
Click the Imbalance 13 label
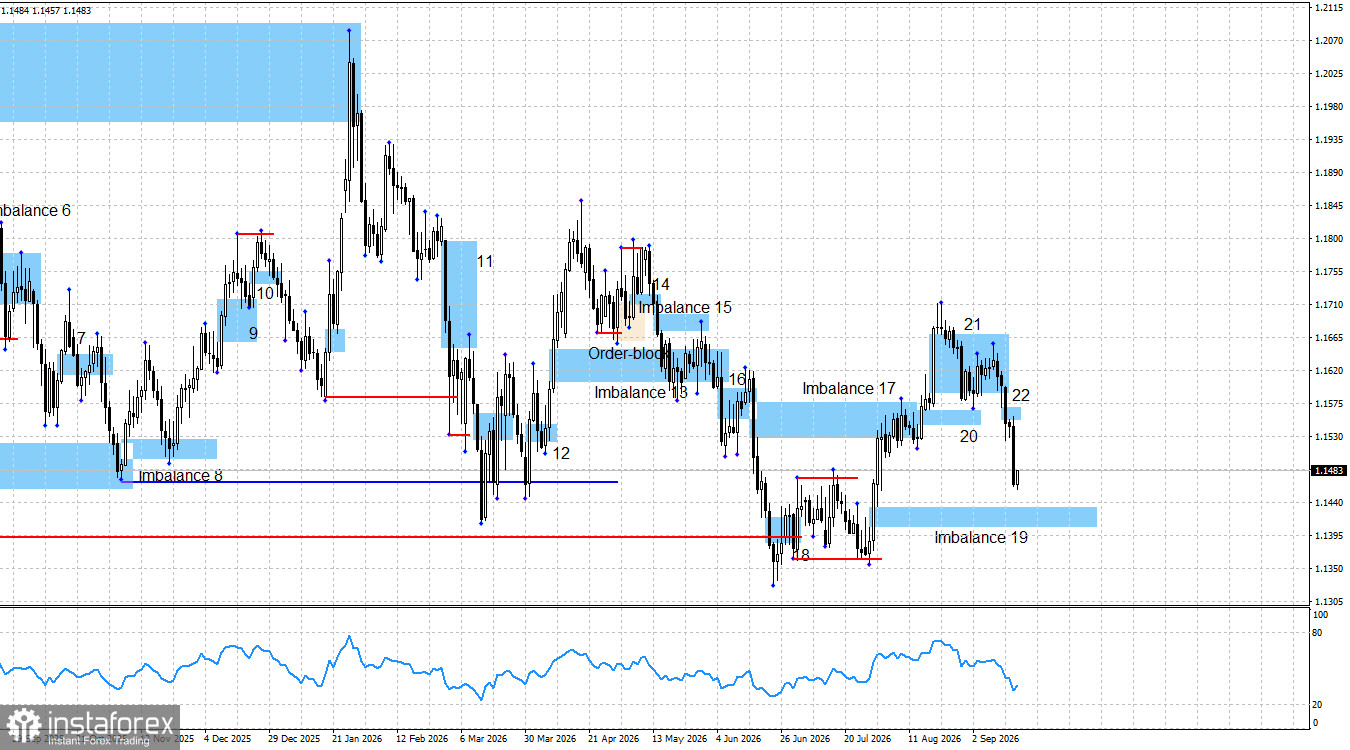point(641,393)
